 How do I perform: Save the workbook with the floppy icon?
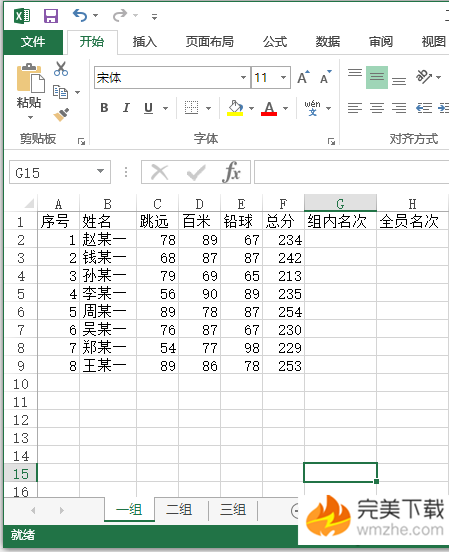(x=51, y=16)
